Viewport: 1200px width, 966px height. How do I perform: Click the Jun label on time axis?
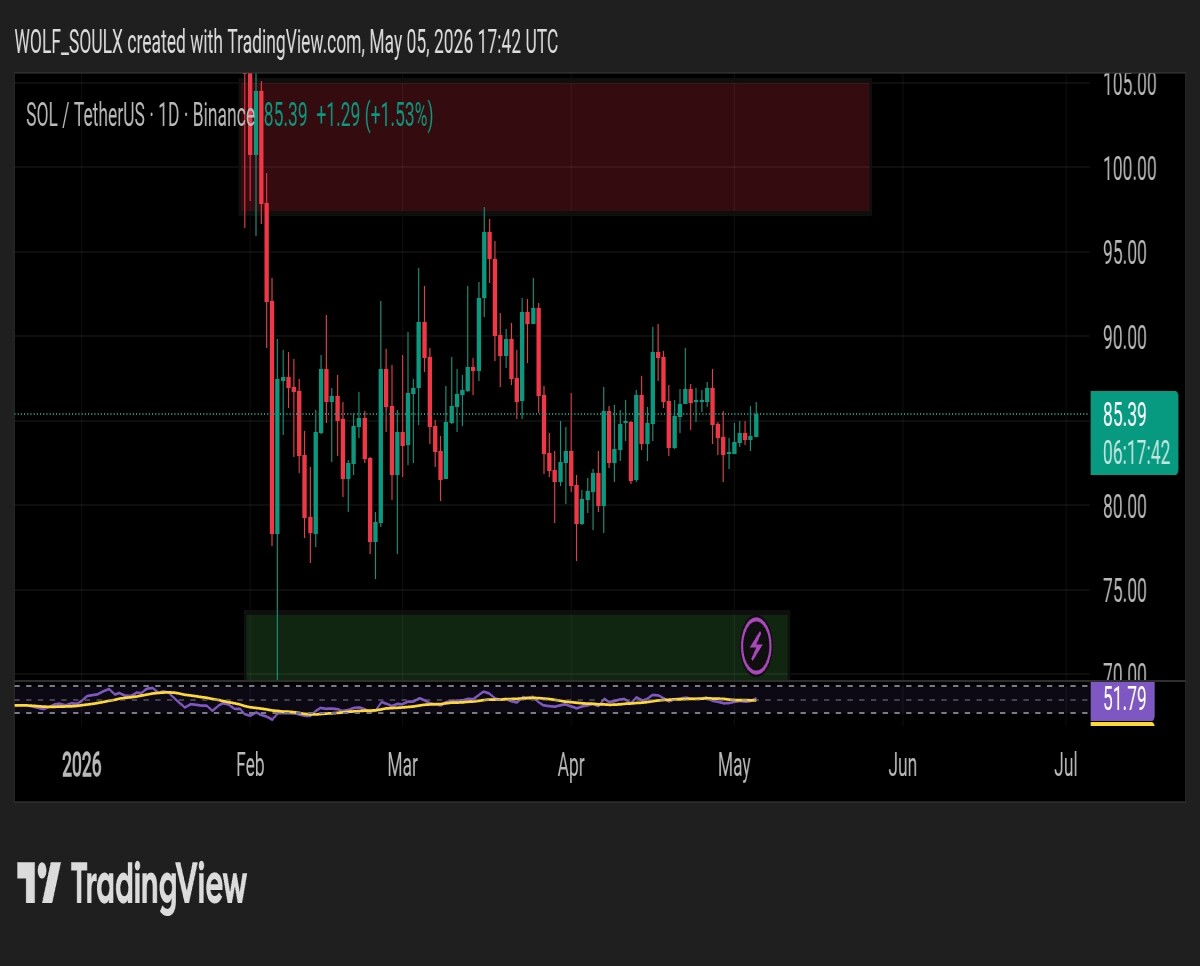[x=903, y=766]
